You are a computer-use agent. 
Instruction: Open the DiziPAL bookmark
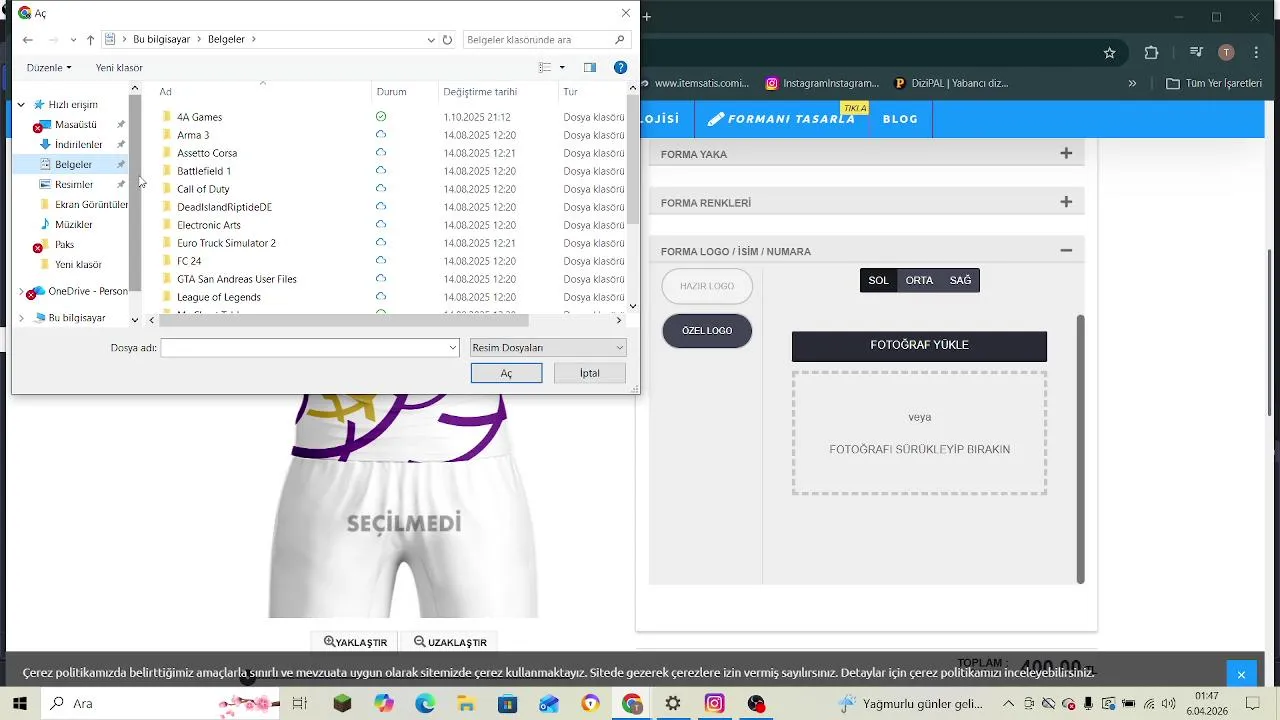pyautogui.click(x=951, y=84)
